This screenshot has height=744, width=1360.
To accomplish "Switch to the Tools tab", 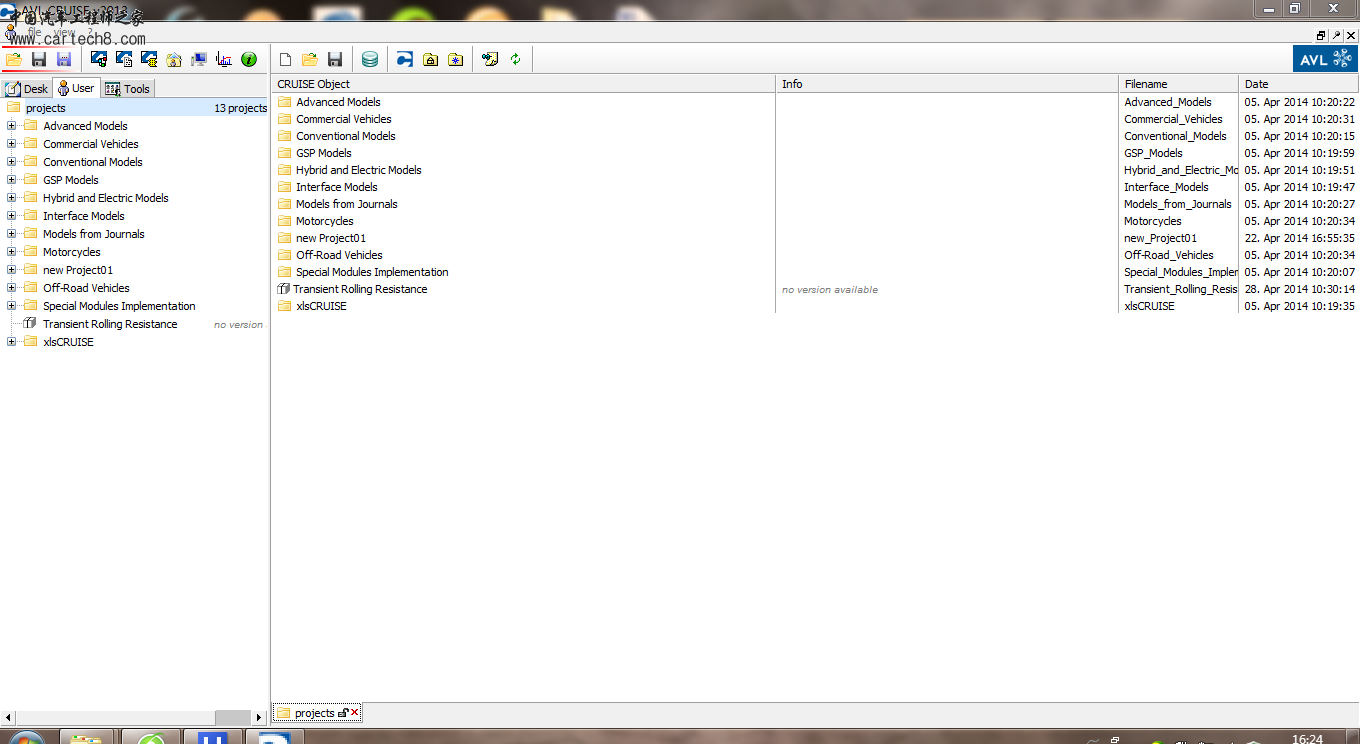I will (x=127, y=89).
